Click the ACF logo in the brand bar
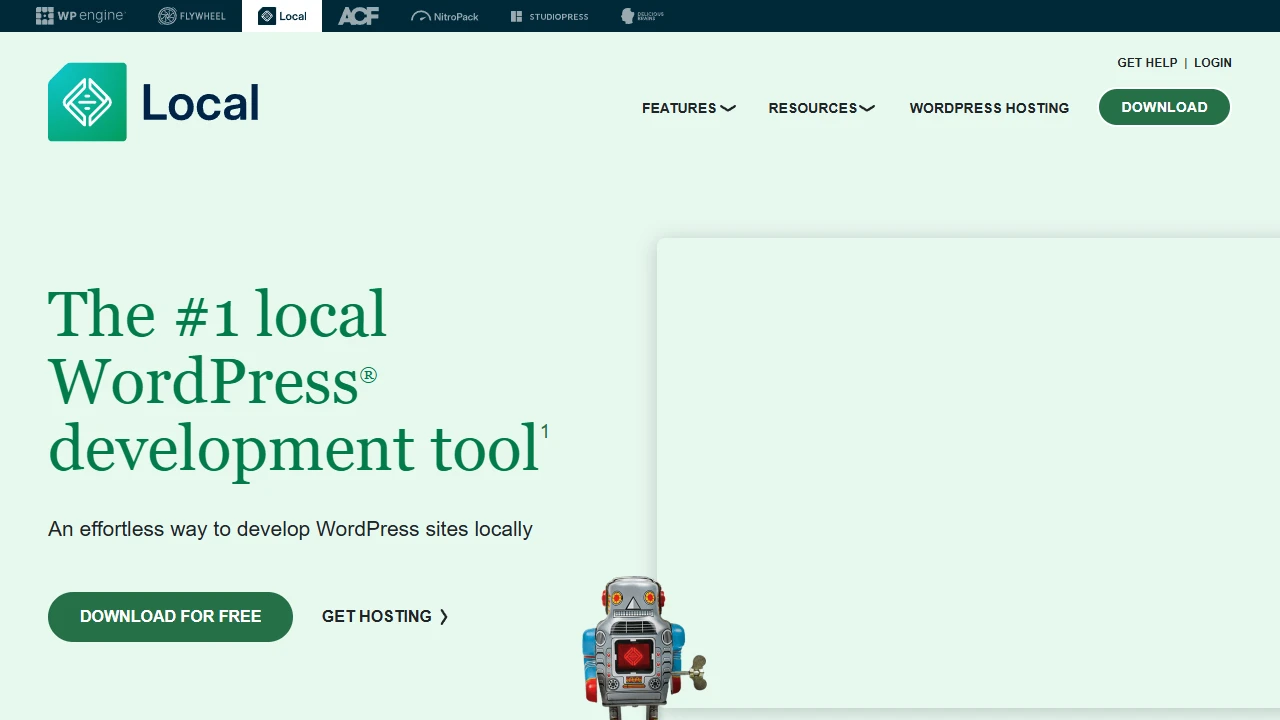This screenshot has height=720, width=1280. coord(358,16)
